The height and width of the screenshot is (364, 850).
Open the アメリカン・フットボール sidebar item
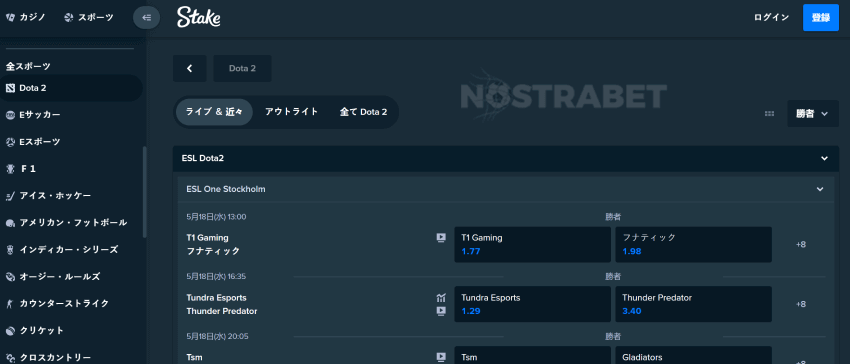71,223
